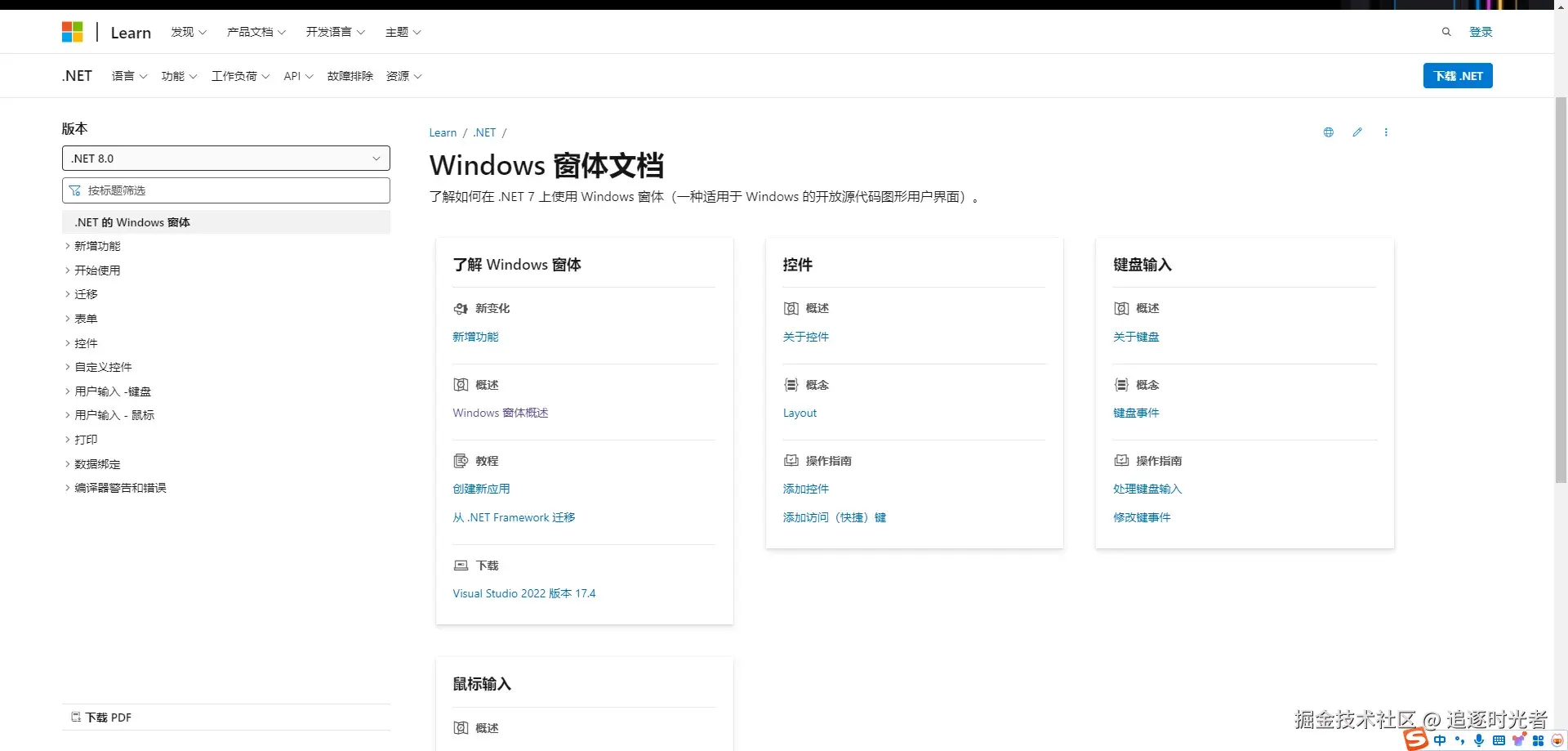
Task: Open 从 .NET Framework 迁移 link
Action: coord(514,517)
